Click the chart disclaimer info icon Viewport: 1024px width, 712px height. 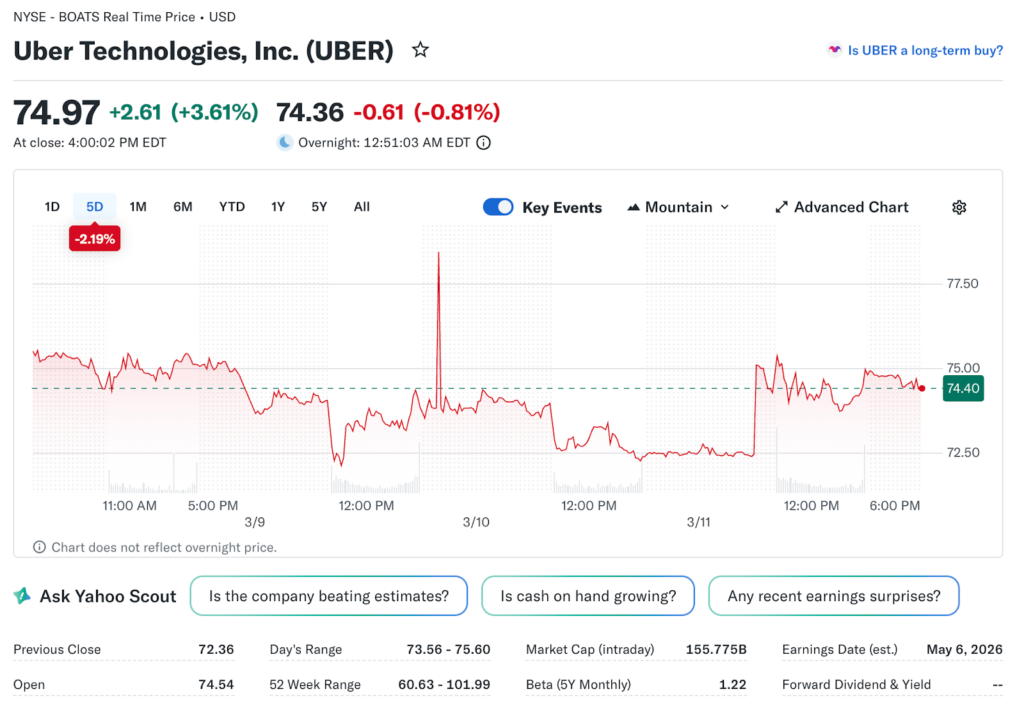pos(39,547)
